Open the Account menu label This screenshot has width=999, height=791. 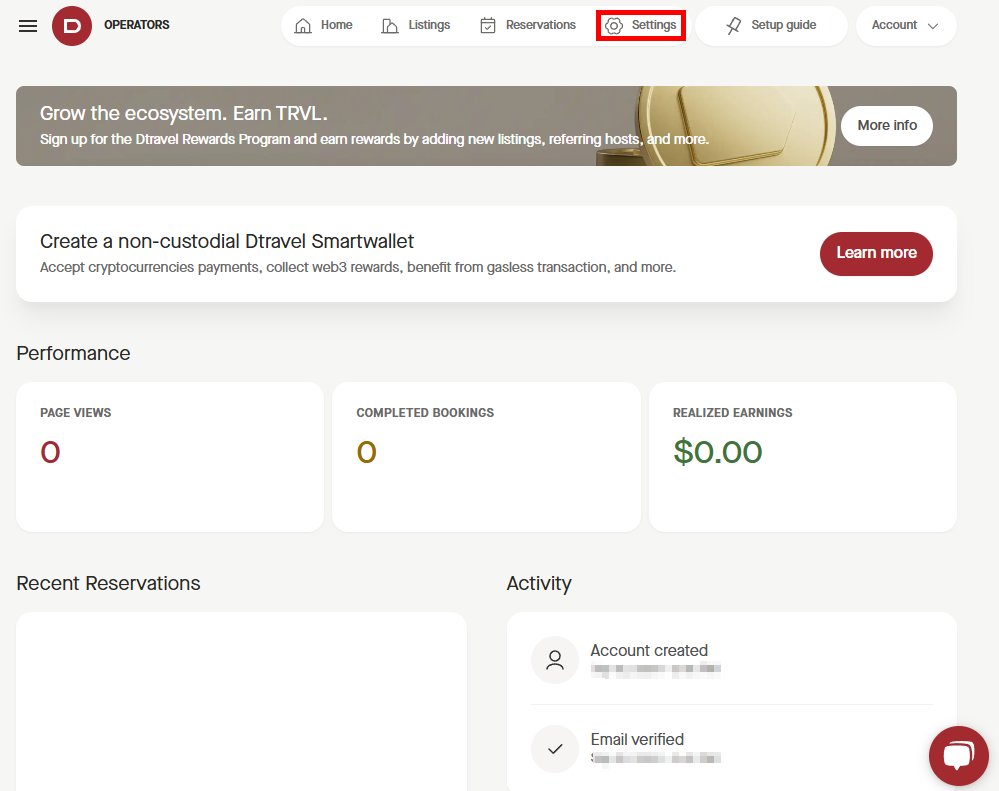coord(895,25)
